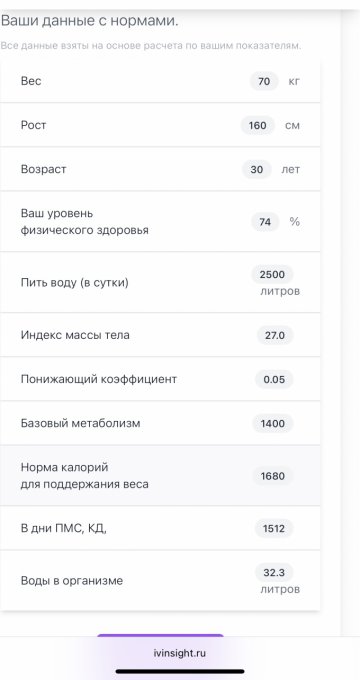Click the ivinsight.ru address bar
The height and width of the screenshot is (680, 360).
point(180,653)
